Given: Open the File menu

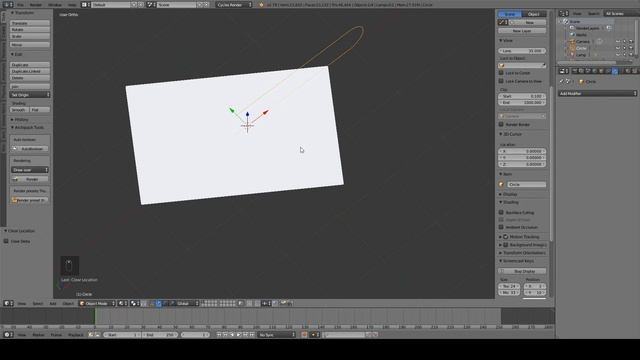Looking at the screenshot, I should point(20,4).
